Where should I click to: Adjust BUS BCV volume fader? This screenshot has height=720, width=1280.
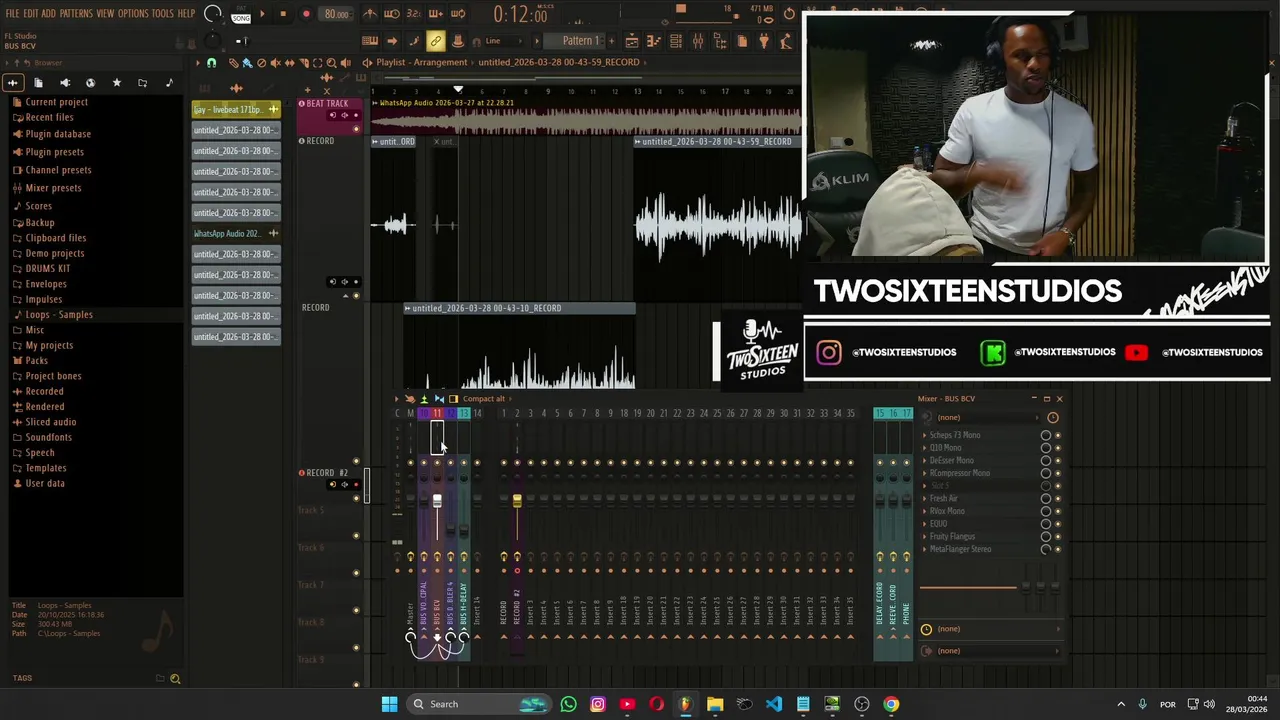point(437,500)
